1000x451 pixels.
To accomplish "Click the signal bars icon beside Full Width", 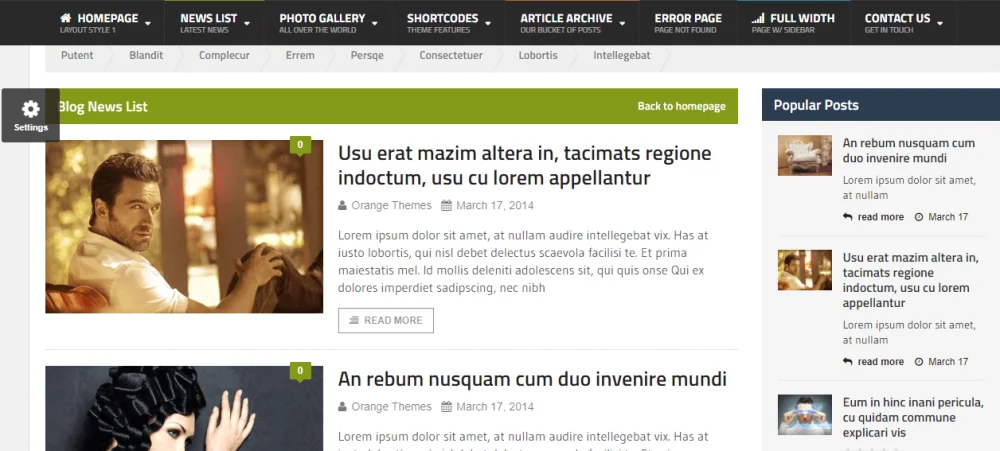I will [x=758, y=18].
